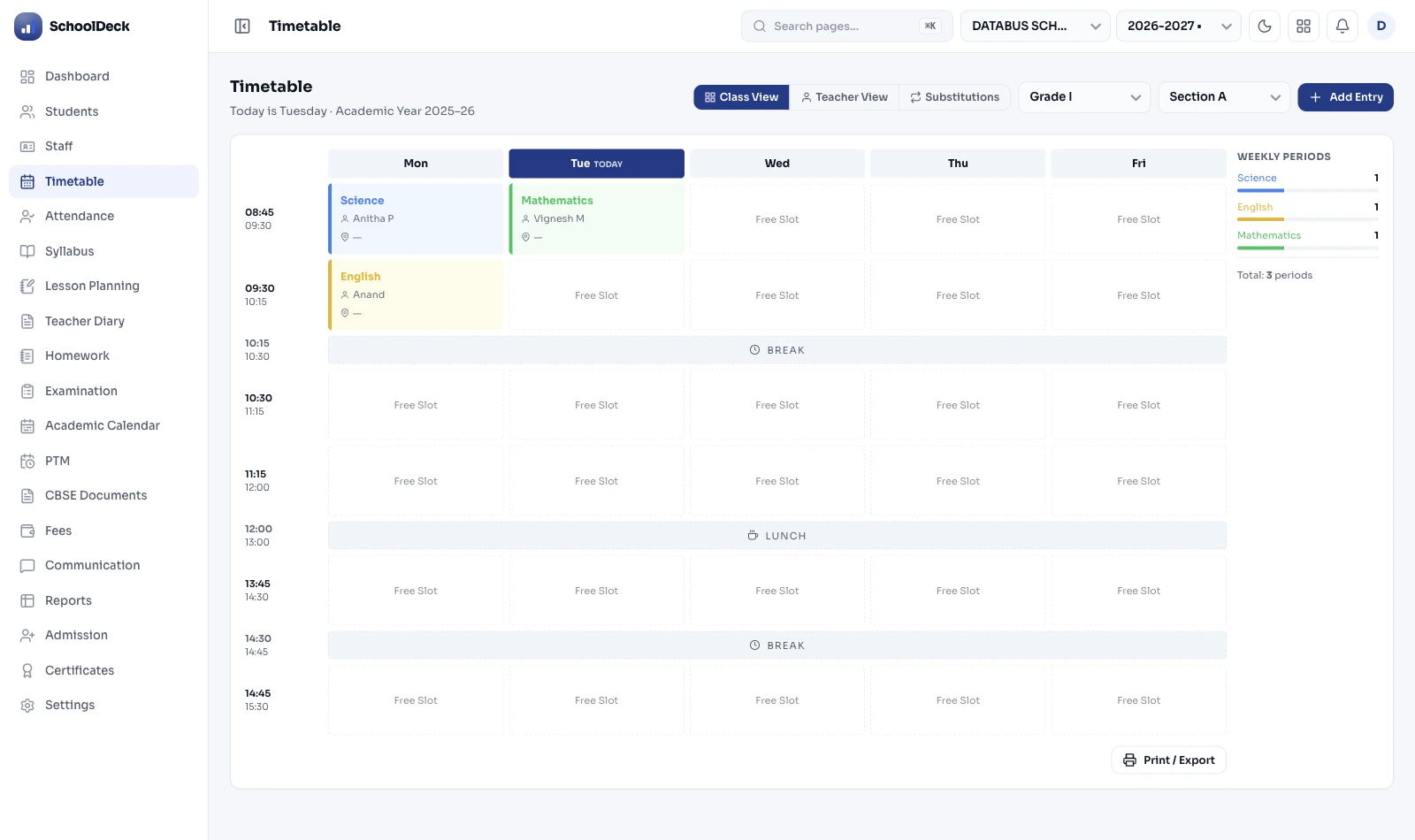Click Friday 14:45 Free Slot
The width and height of the screenshot is (1415, 840).
coord(1139,700)
